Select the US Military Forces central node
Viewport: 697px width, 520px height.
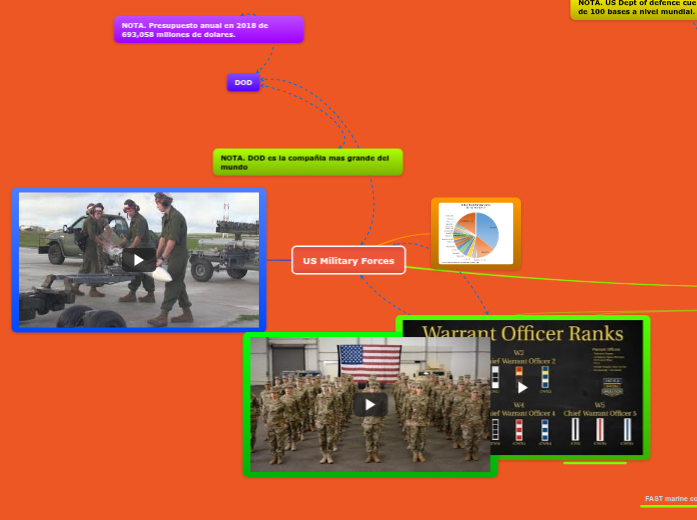click(x=349, y=261)
